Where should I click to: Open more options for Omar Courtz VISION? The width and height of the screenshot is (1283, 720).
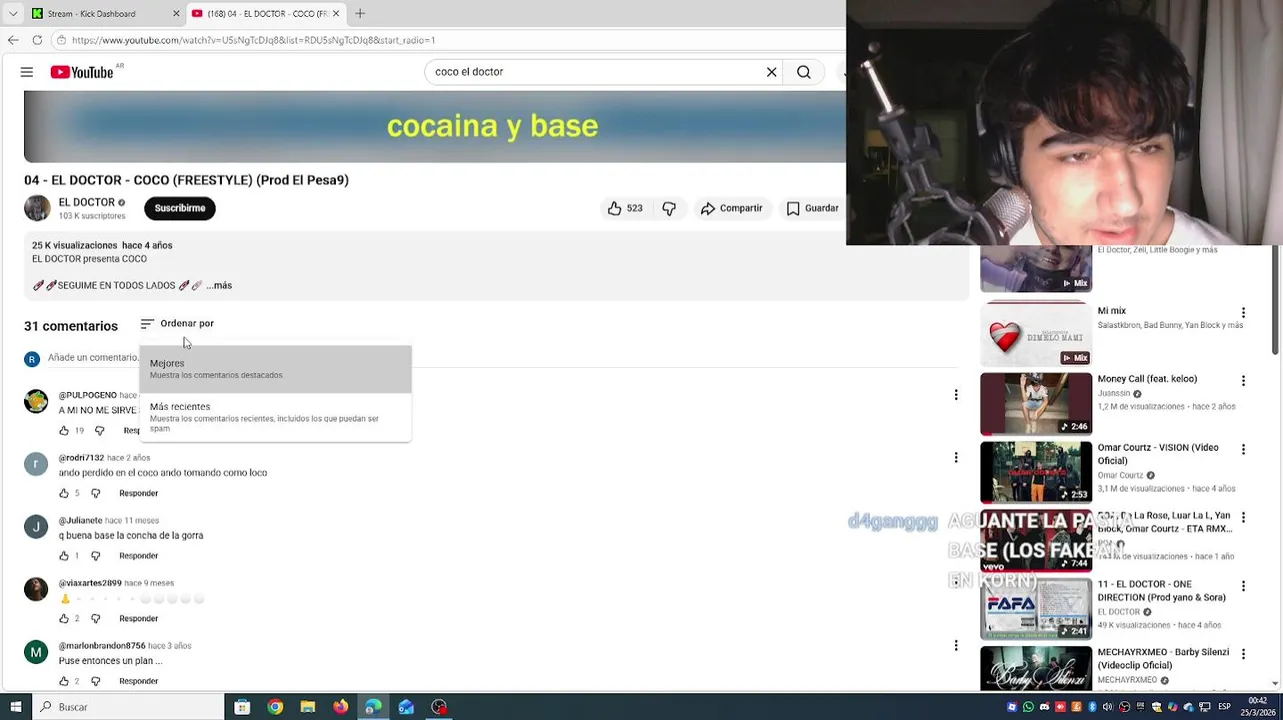click(1243, 450)
